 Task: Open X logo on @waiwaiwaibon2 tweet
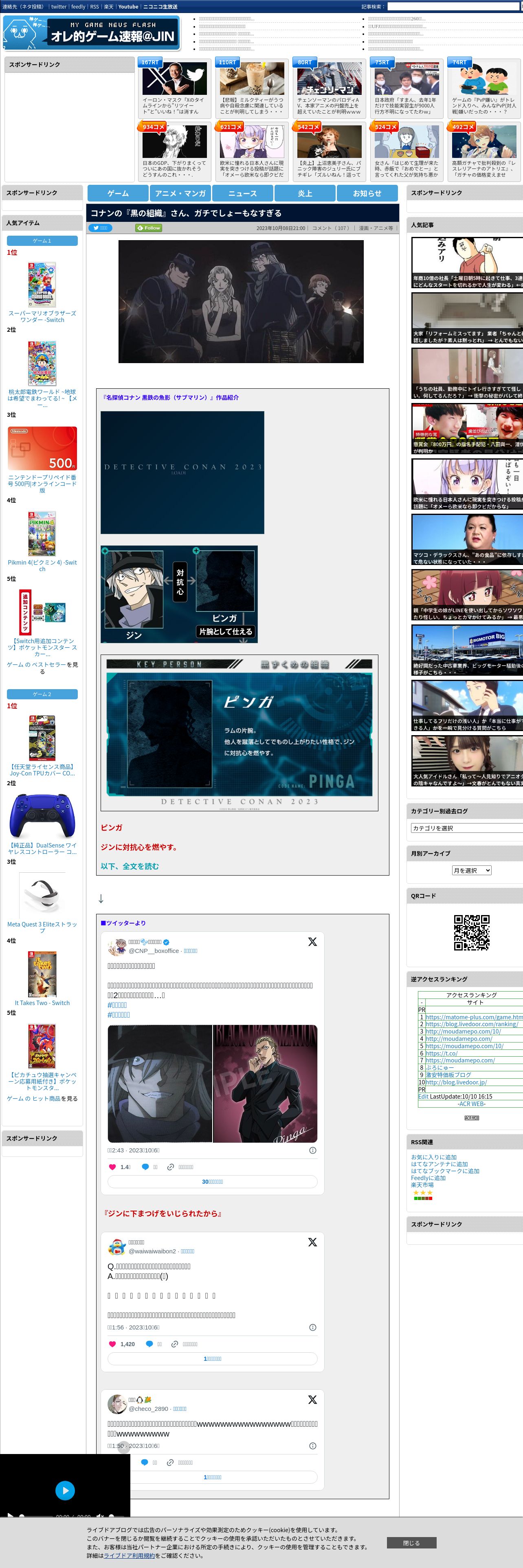(312, 1242)
